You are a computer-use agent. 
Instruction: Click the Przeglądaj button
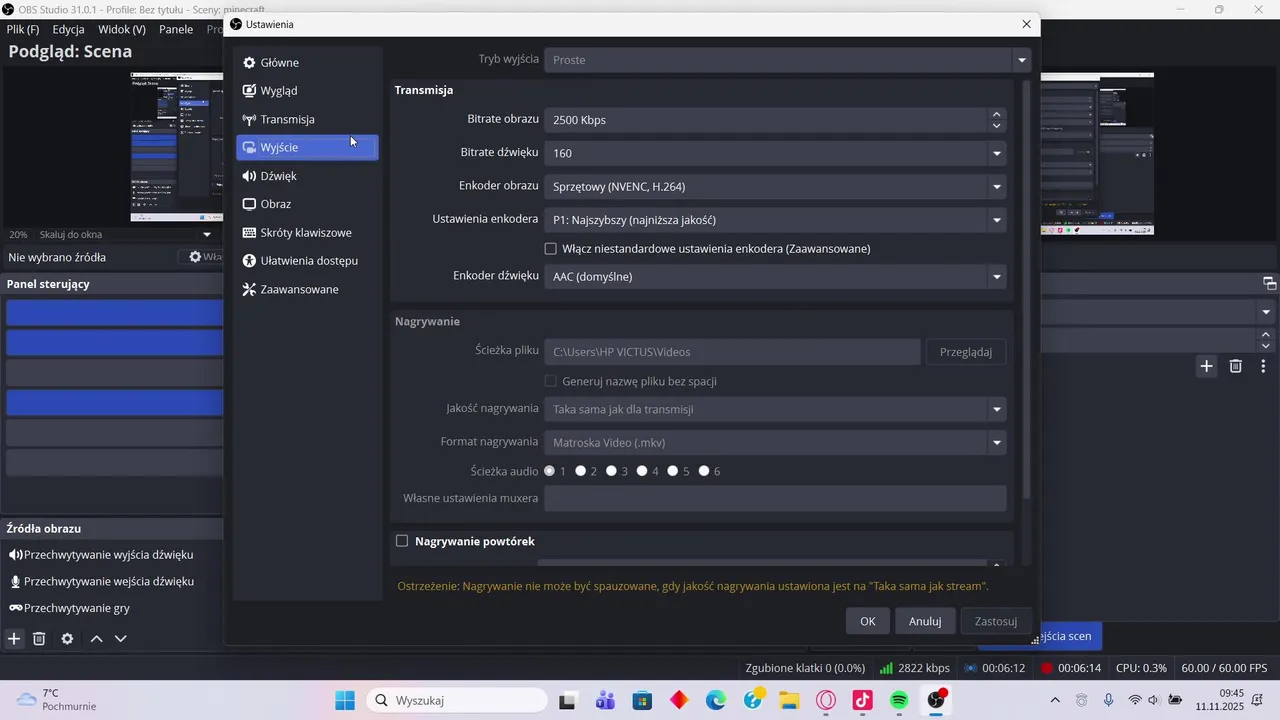point(966,352)
